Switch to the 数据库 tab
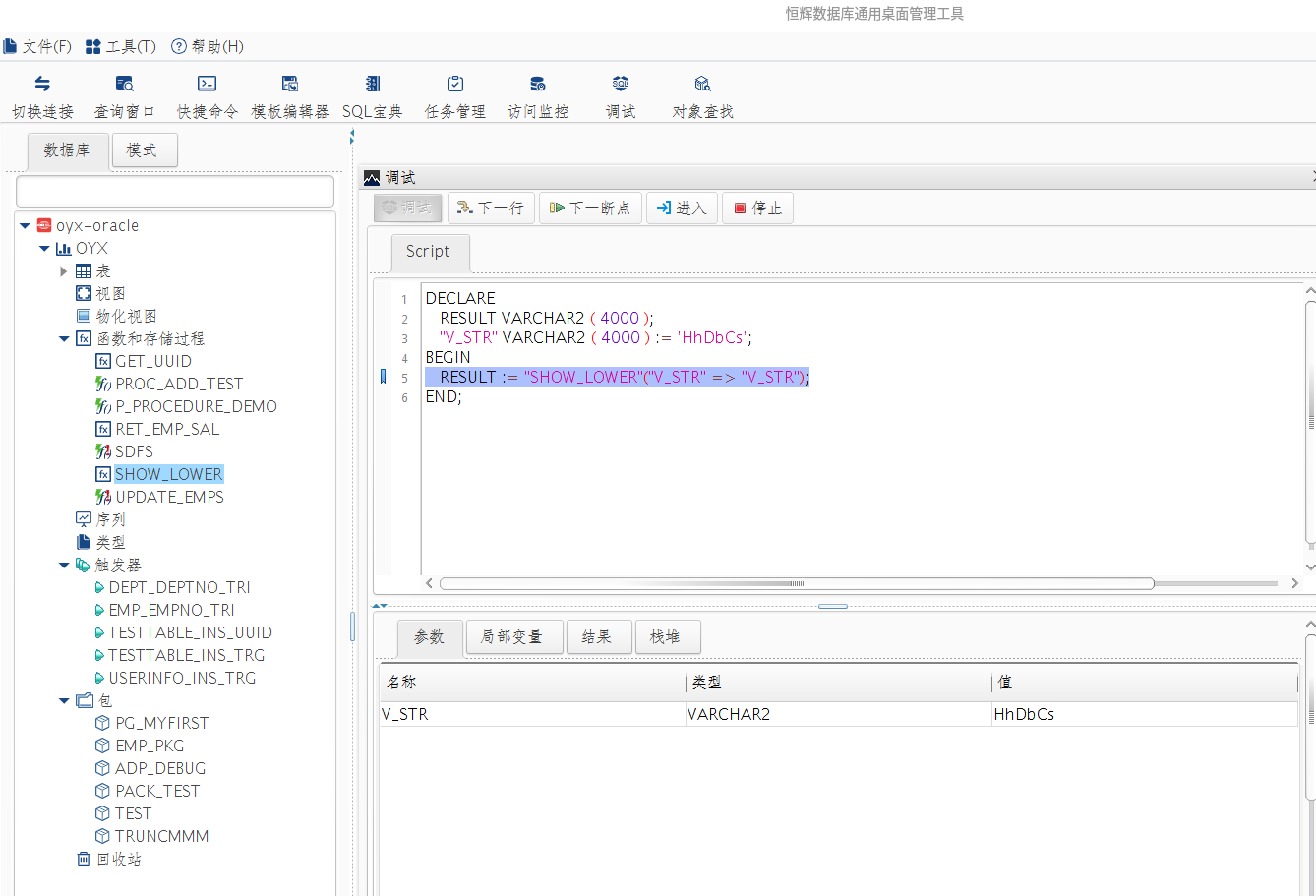Viewport: 1316px width, 896px height. [x=67, y=150]
